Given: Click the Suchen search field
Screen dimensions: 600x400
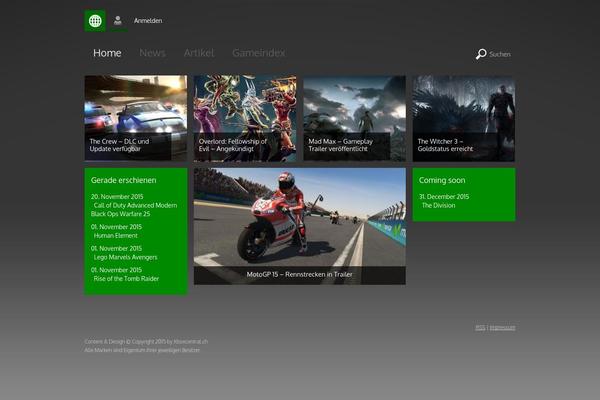Looking at the screenshot, I should 500,54.
